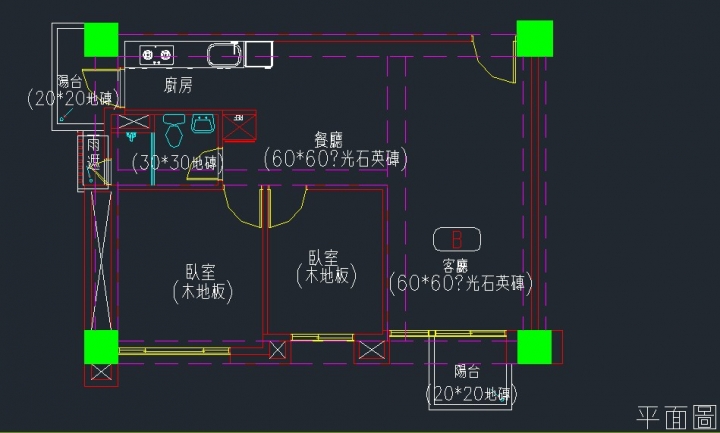The width and height of the screenshot is (720, 433).
Task: Click the rounded B unit label
Action: click(457, 240)
